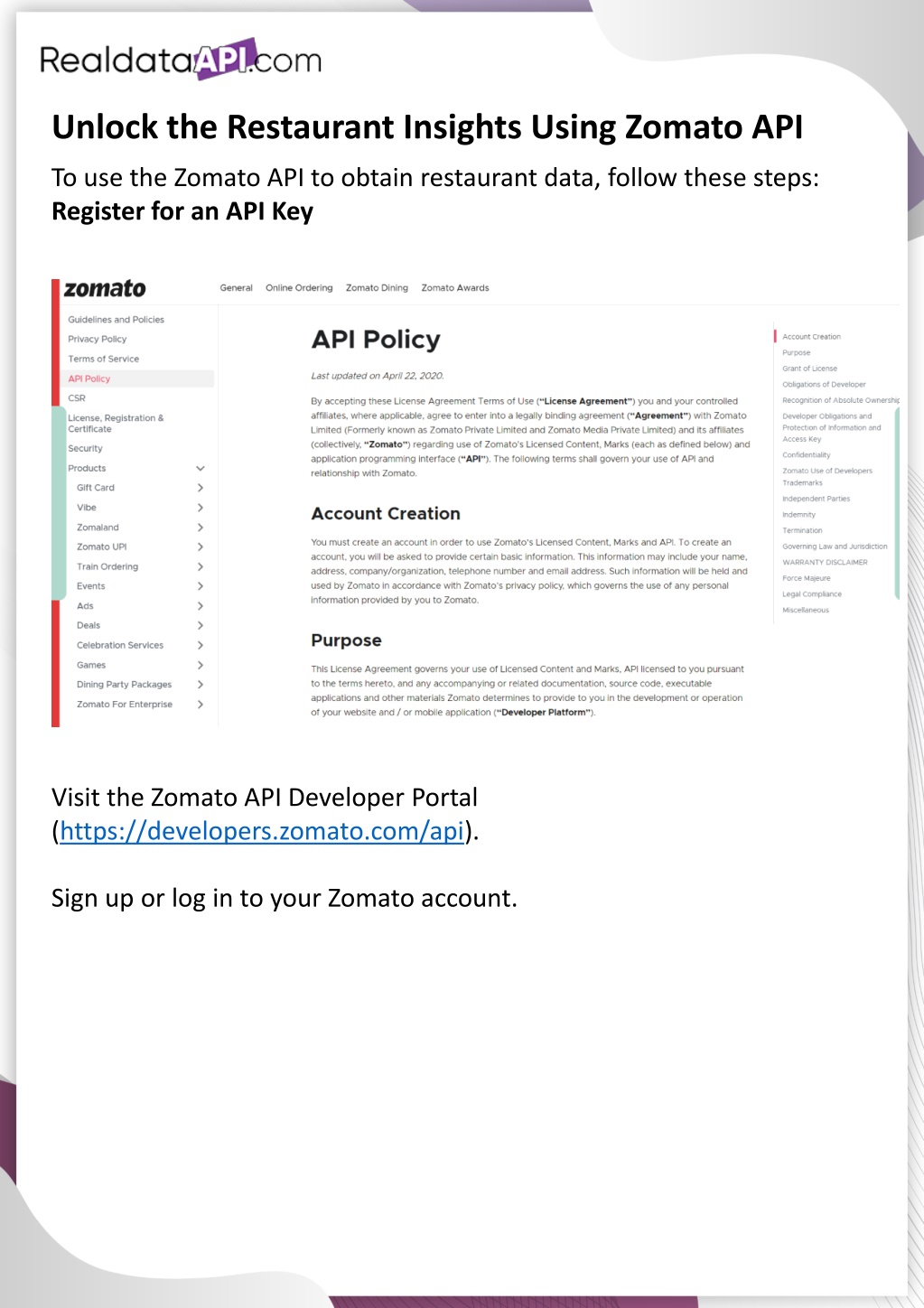The height and width of the screenshot is (1308, 924).
Task: Jump to Zomato Use of Developers Trademarks
Action: click(x=827, y=477)
